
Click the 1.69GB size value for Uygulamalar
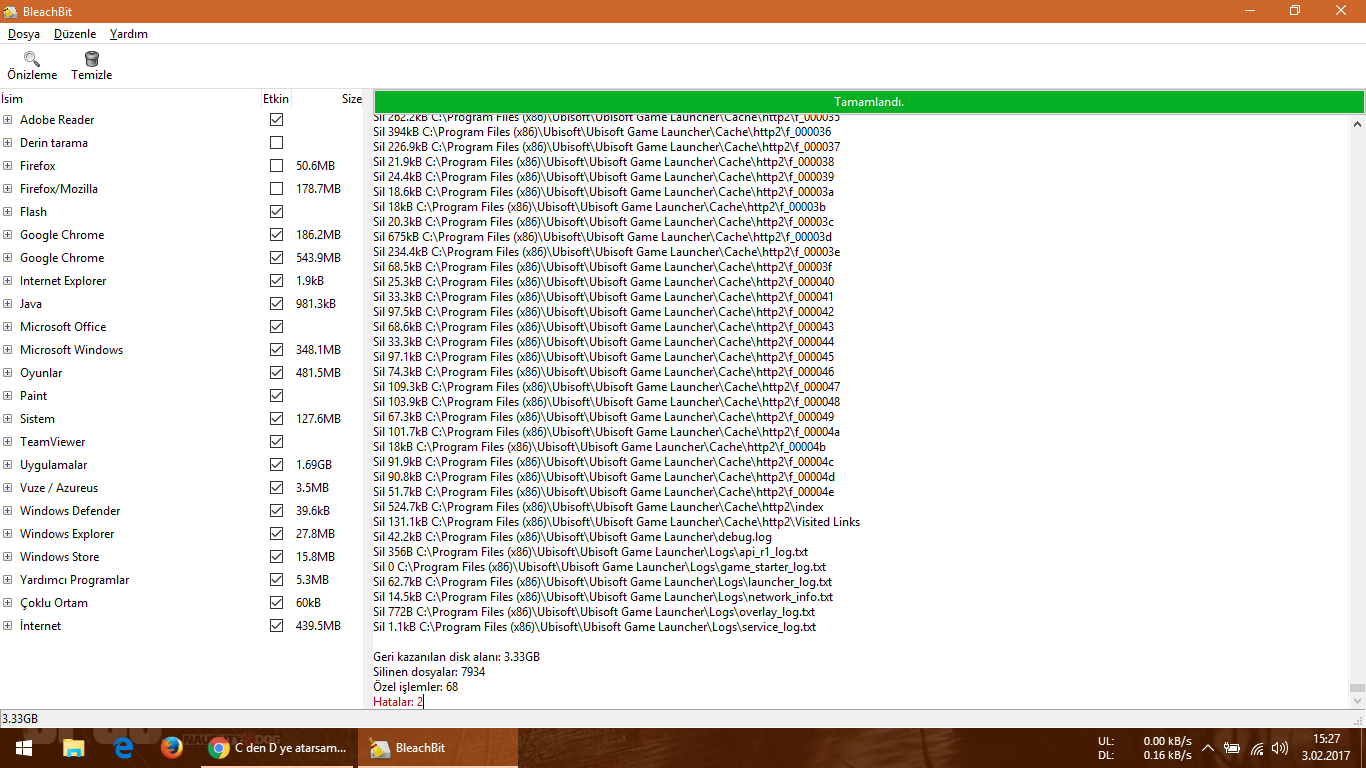click(314, 465)
